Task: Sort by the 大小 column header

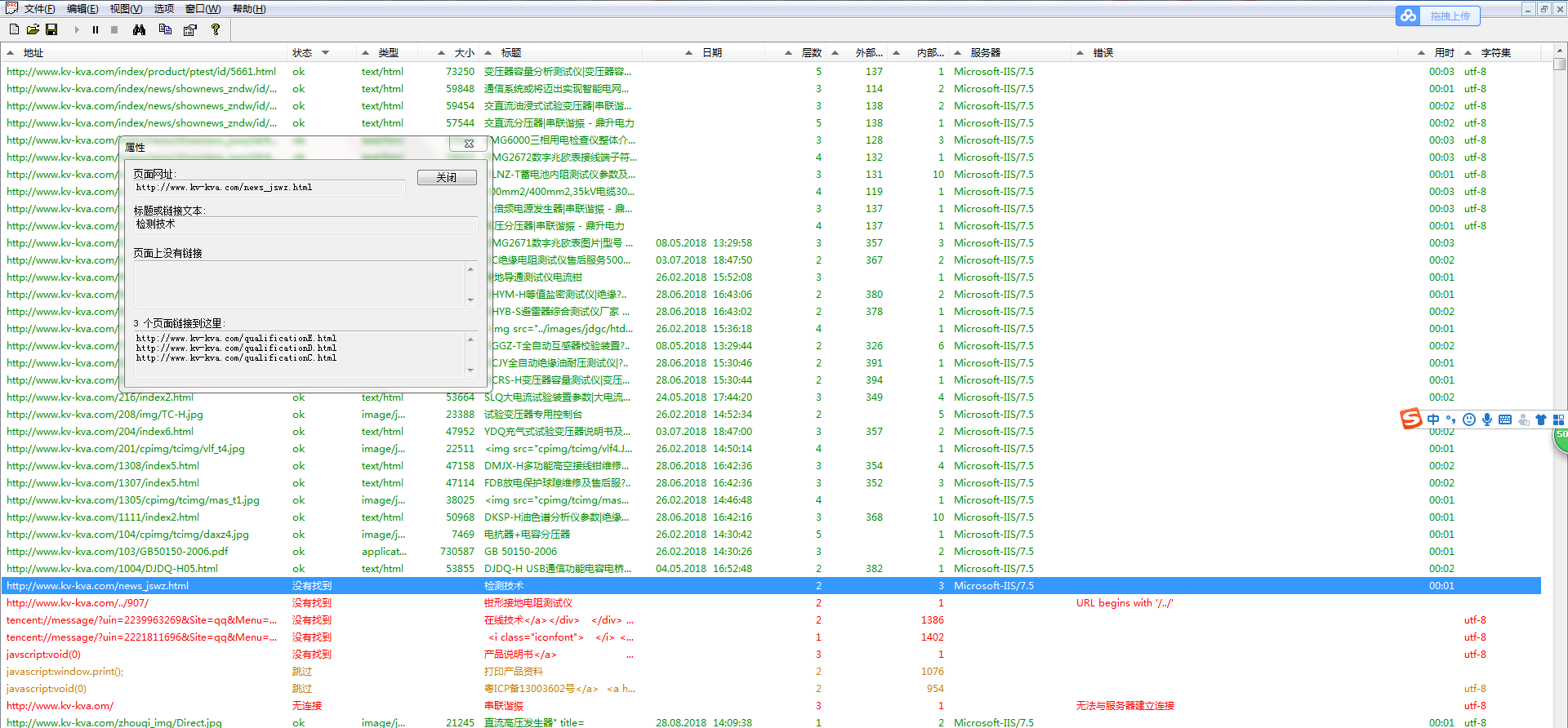Action: 464,53
